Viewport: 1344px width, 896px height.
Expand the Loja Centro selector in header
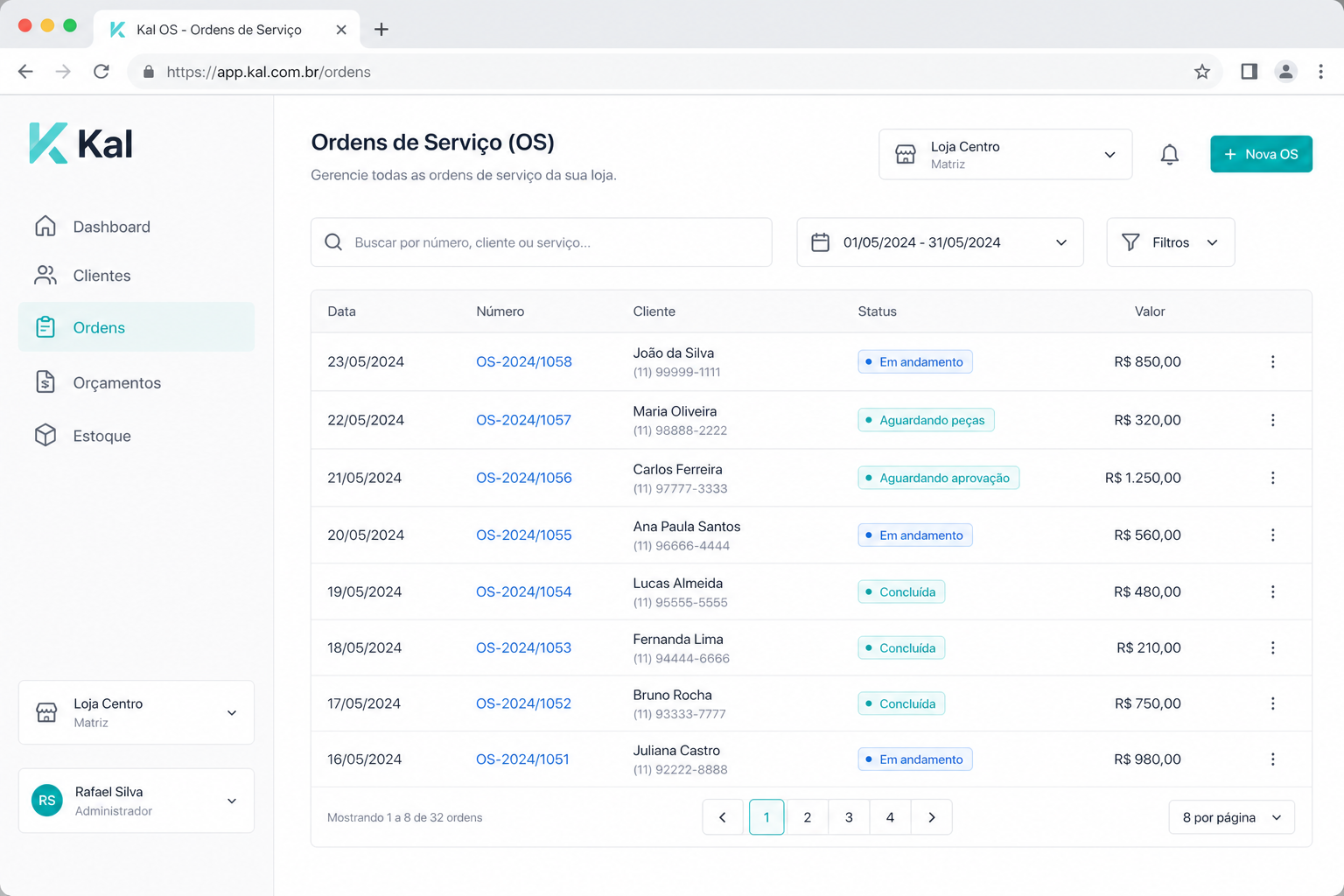pyautogui.click(x=1005, y=155)
